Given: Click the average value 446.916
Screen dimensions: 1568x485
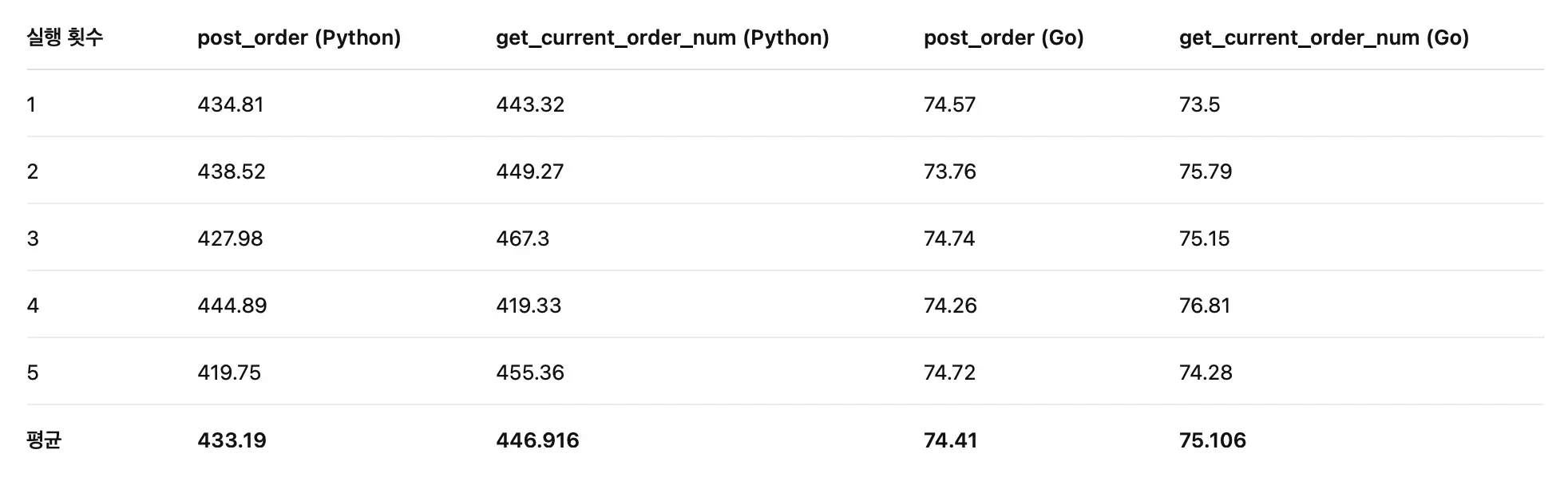Looking at the screenshot, I should click(x=537, y=440).
